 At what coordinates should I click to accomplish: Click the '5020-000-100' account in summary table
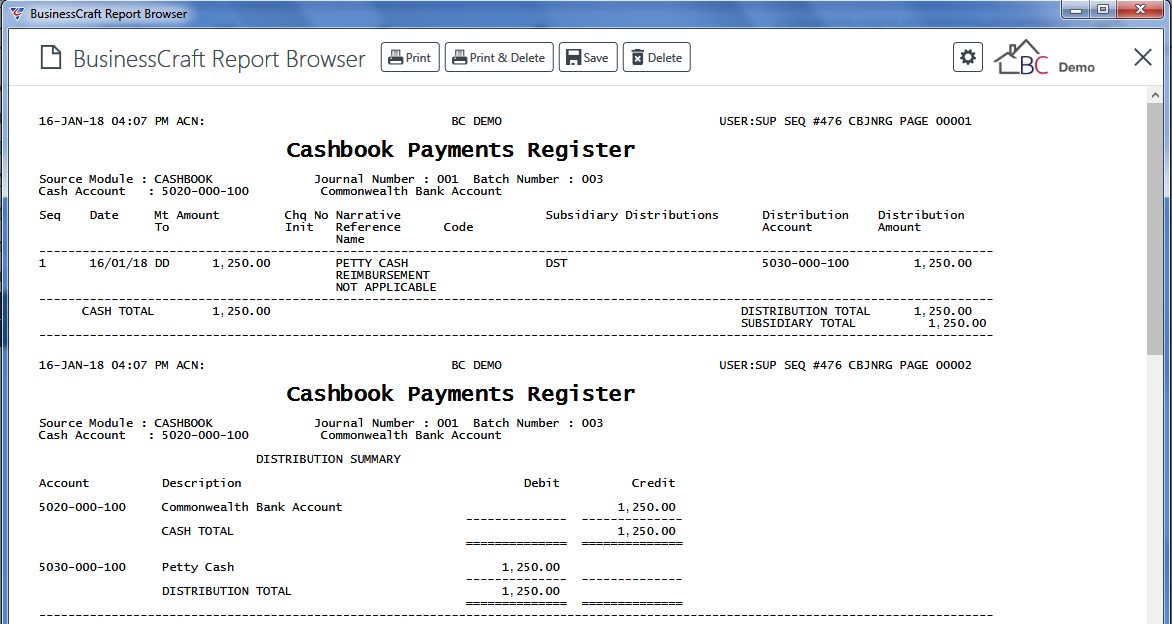[82, 507]
